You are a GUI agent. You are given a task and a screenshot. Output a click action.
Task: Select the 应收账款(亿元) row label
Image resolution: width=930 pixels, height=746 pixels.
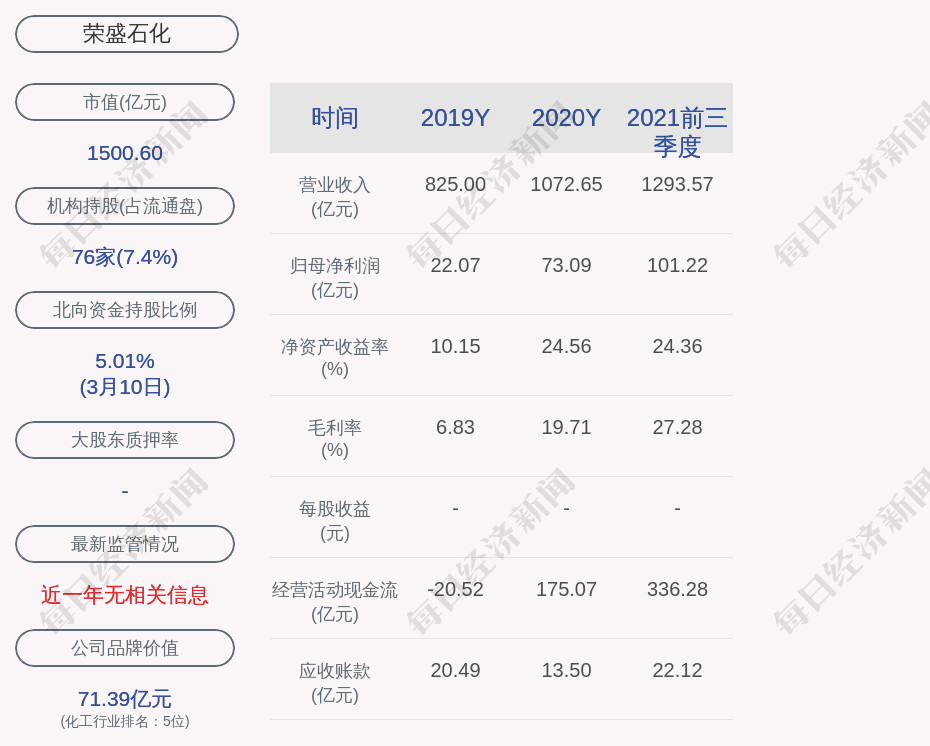335,682
